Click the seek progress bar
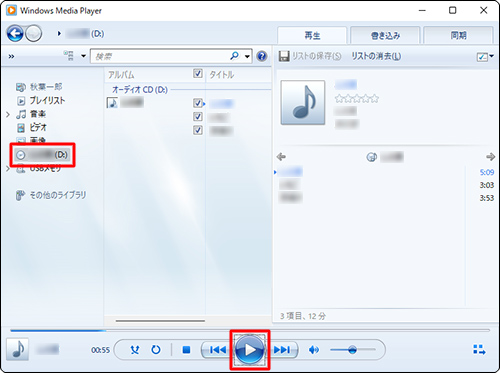Screen dimensions: 500x373 point(250,330)
